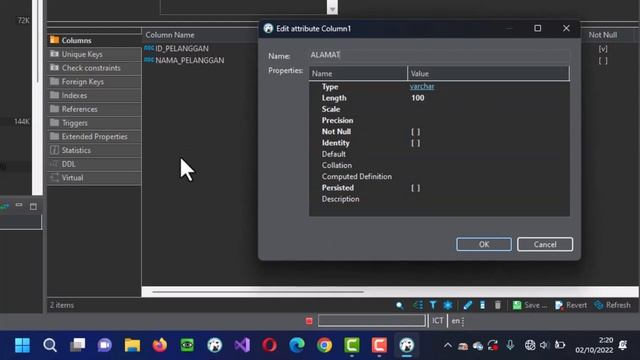Maximize the lower-left panel
Screen dimensions: 640x360
[33, 207]
